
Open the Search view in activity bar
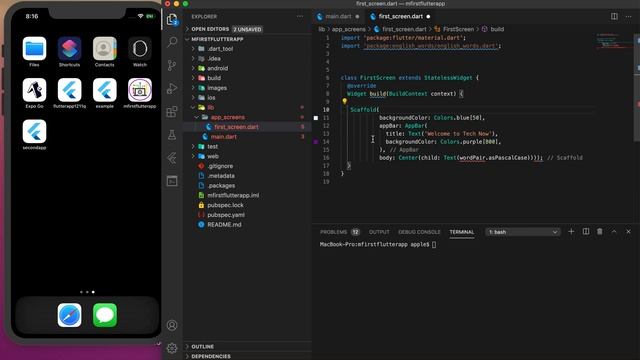pos(172,42)
